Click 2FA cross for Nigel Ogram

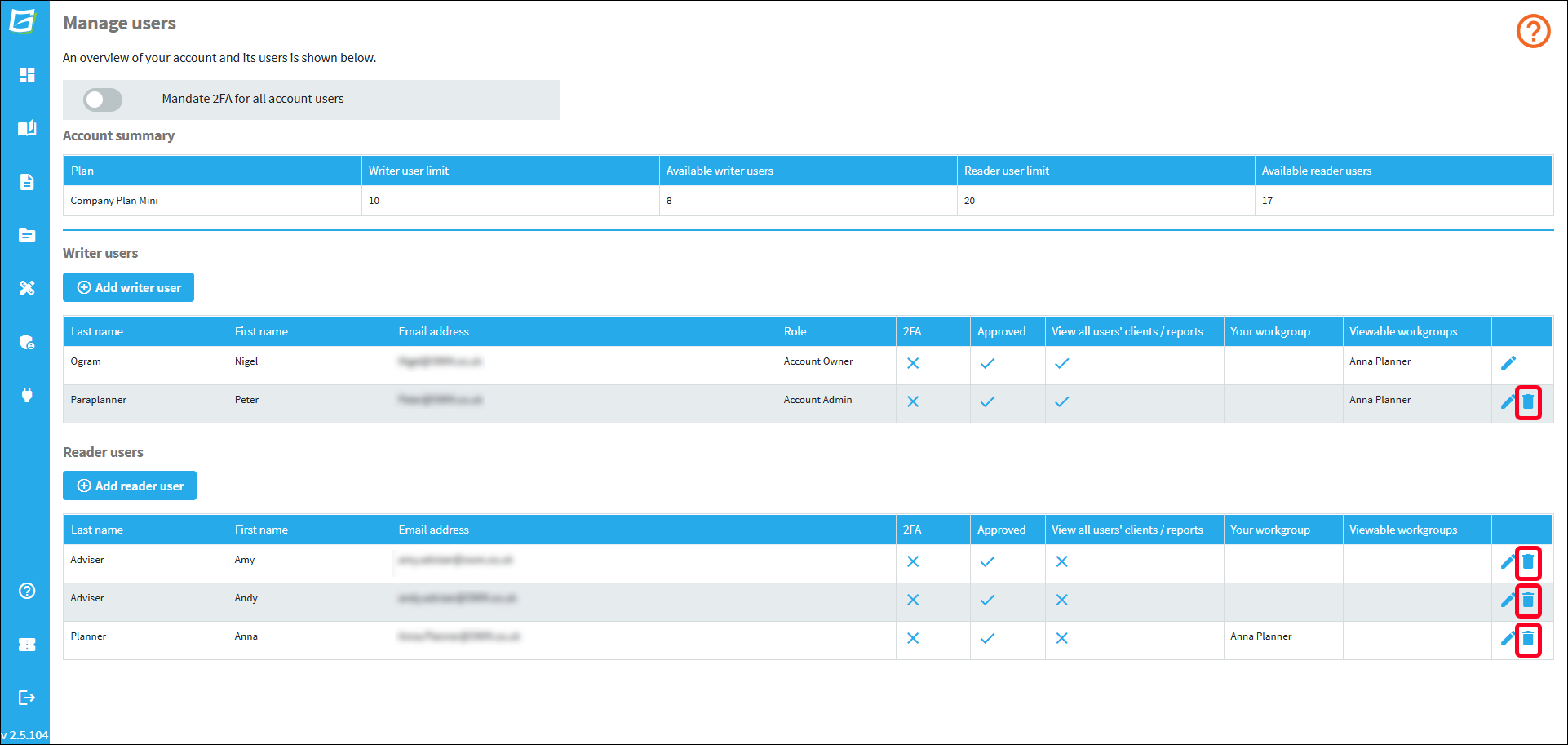click(913, 363)
